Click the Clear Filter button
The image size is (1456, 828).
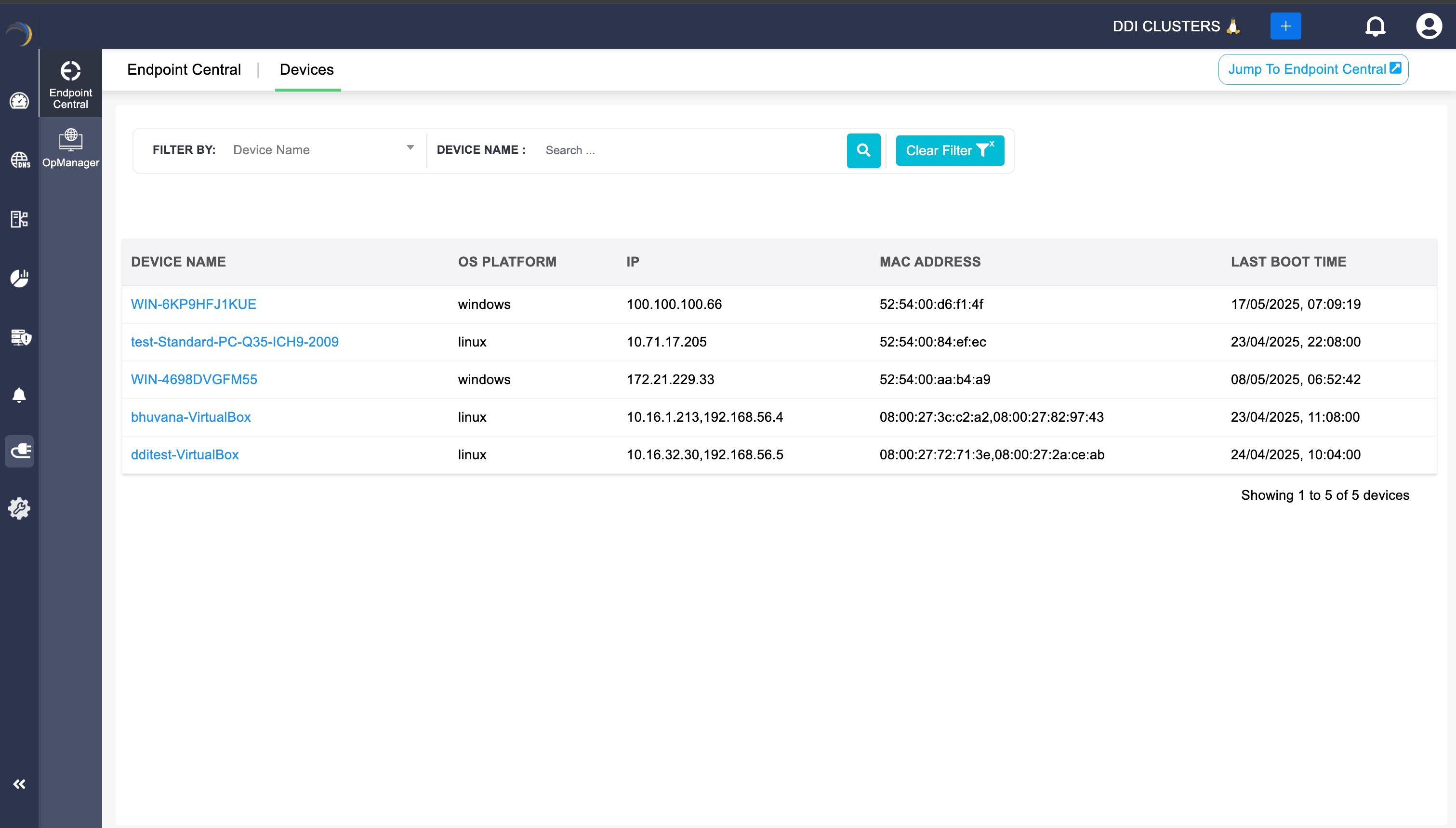tap(949, 151)
